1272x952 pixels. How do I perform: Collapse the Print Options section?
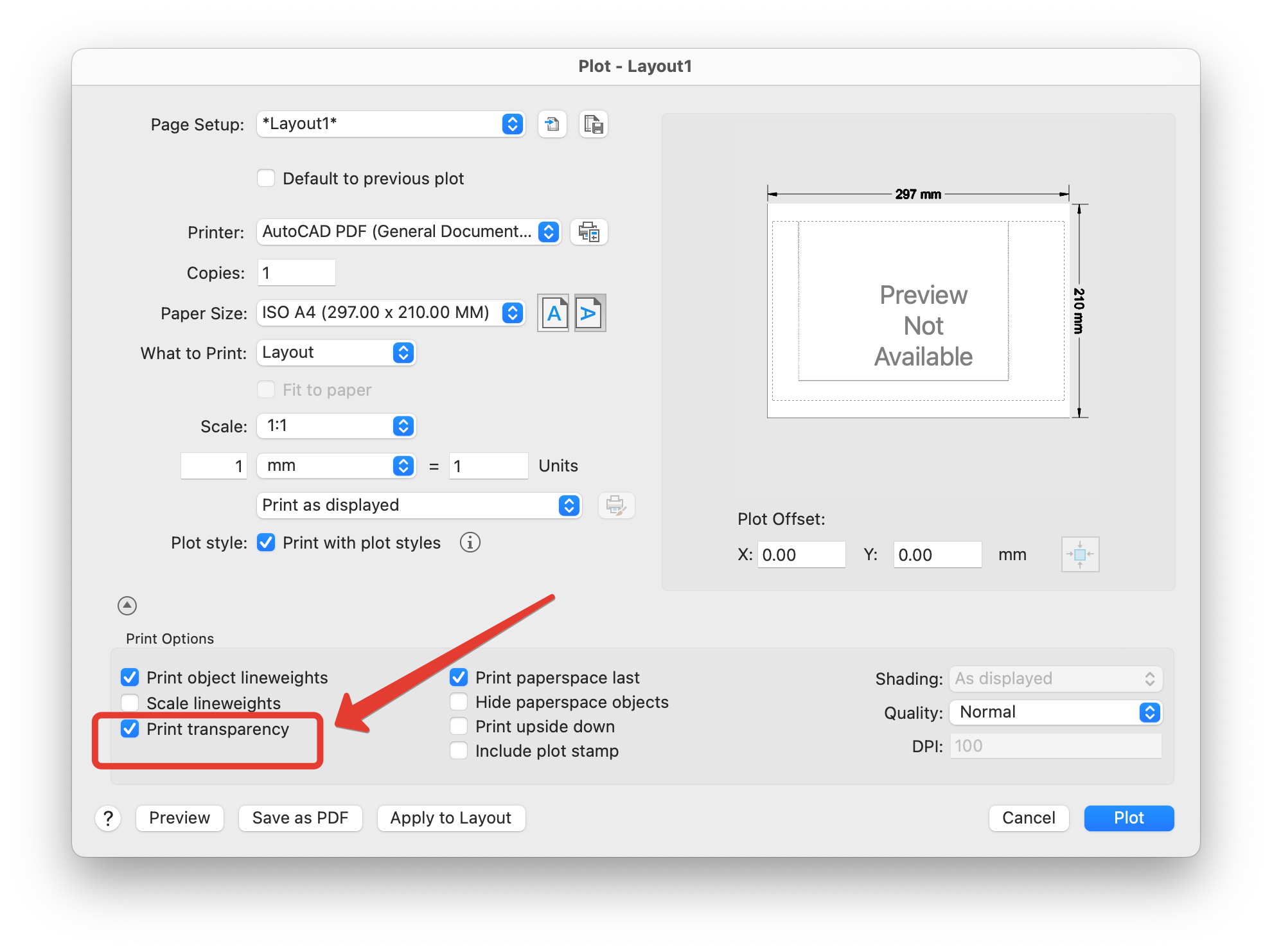[x=127, y=605]
